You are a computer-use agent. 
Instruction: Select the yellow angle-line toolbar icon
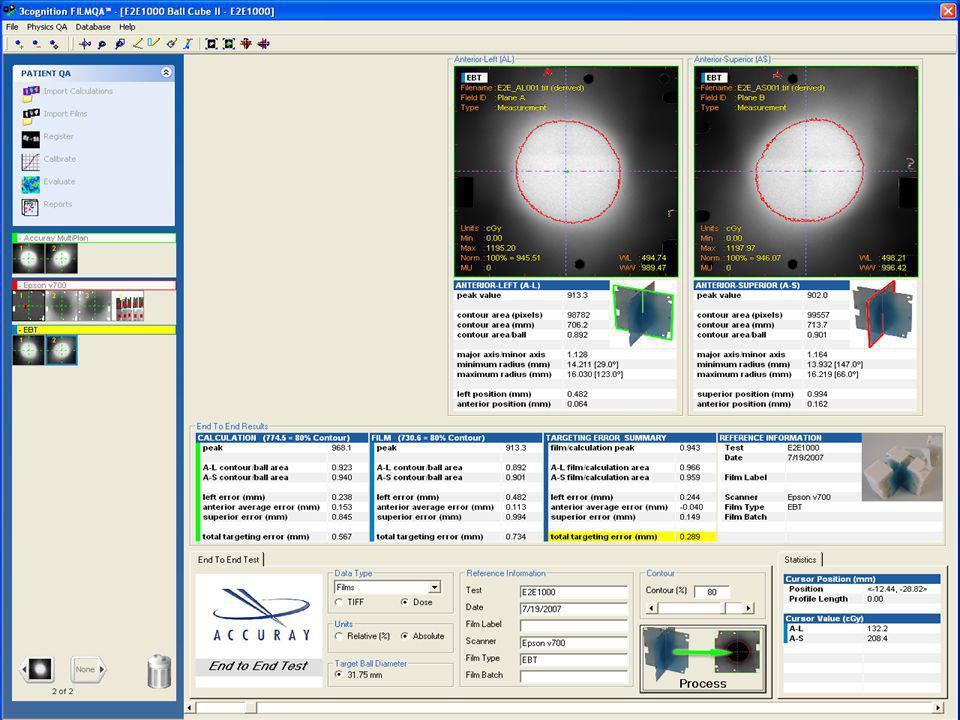[x=137, y=43]
